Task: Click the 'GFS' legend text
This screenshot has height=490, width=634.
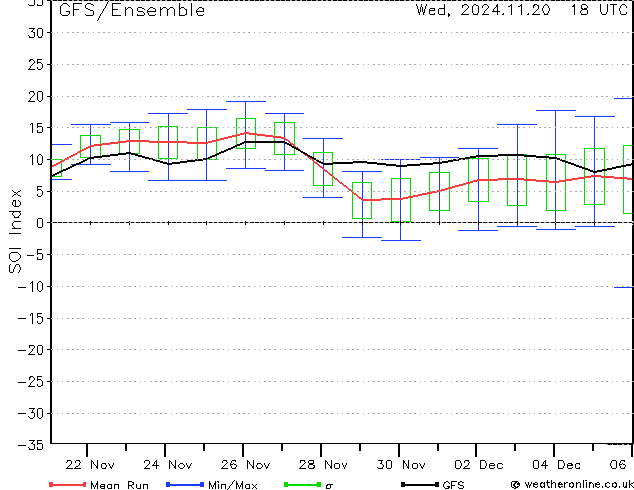Action: click(453, 485)
